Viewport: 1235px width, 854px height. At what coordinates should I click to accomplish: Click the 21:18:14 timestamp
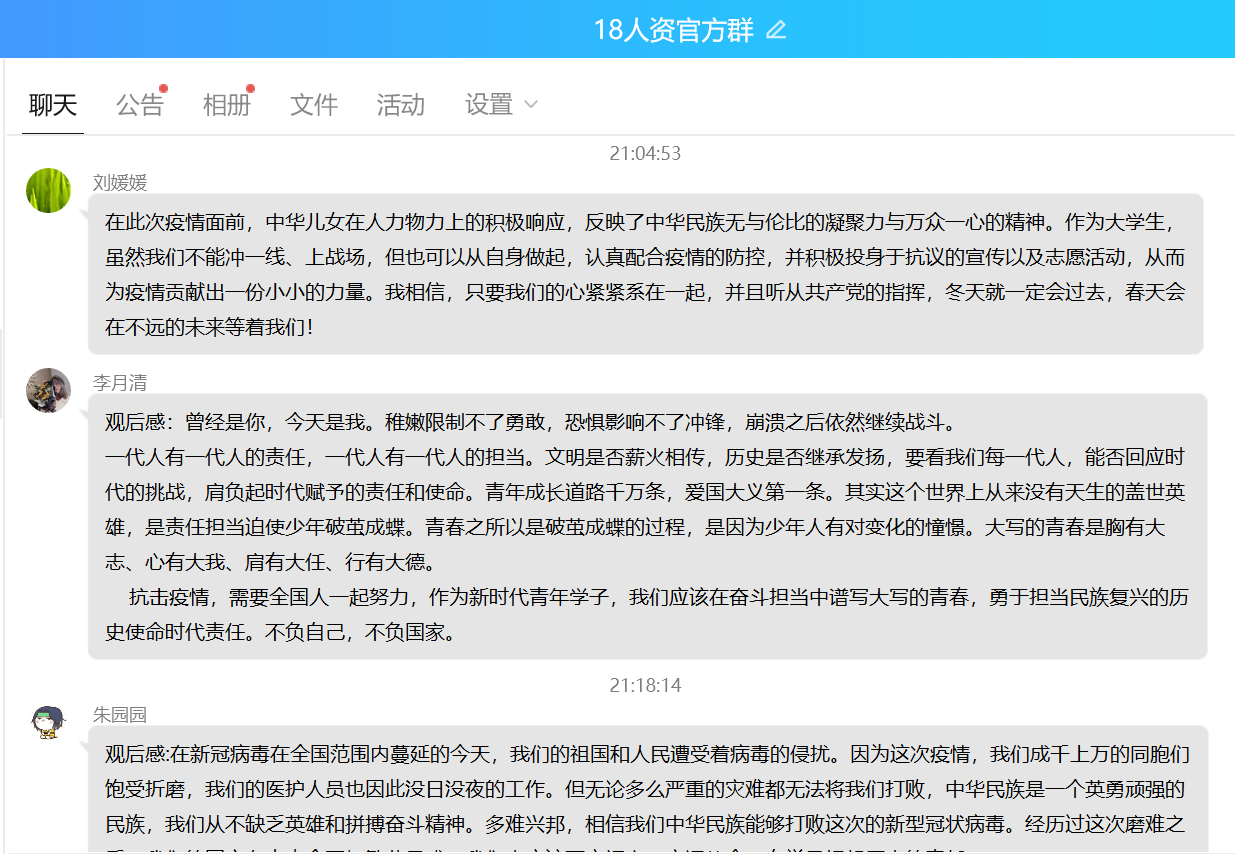(645, 685)
